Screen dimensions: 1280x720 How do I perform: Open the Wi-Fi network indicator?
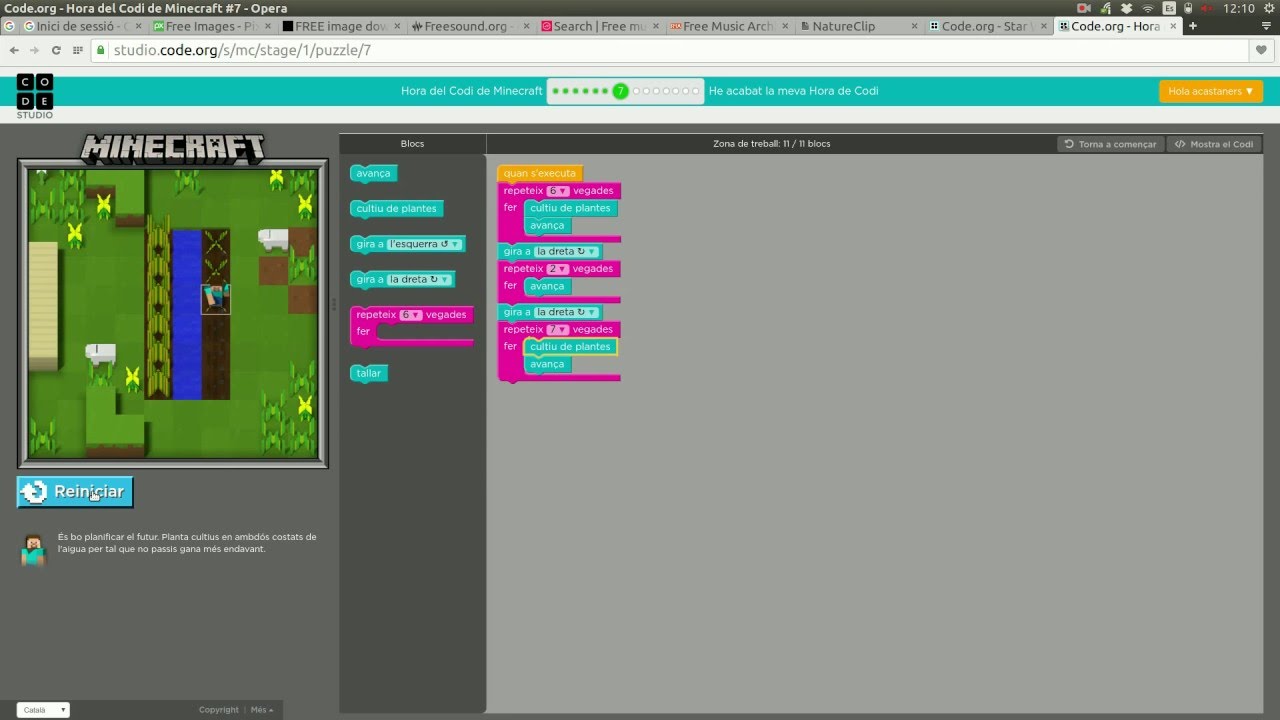click(1147, 8)
